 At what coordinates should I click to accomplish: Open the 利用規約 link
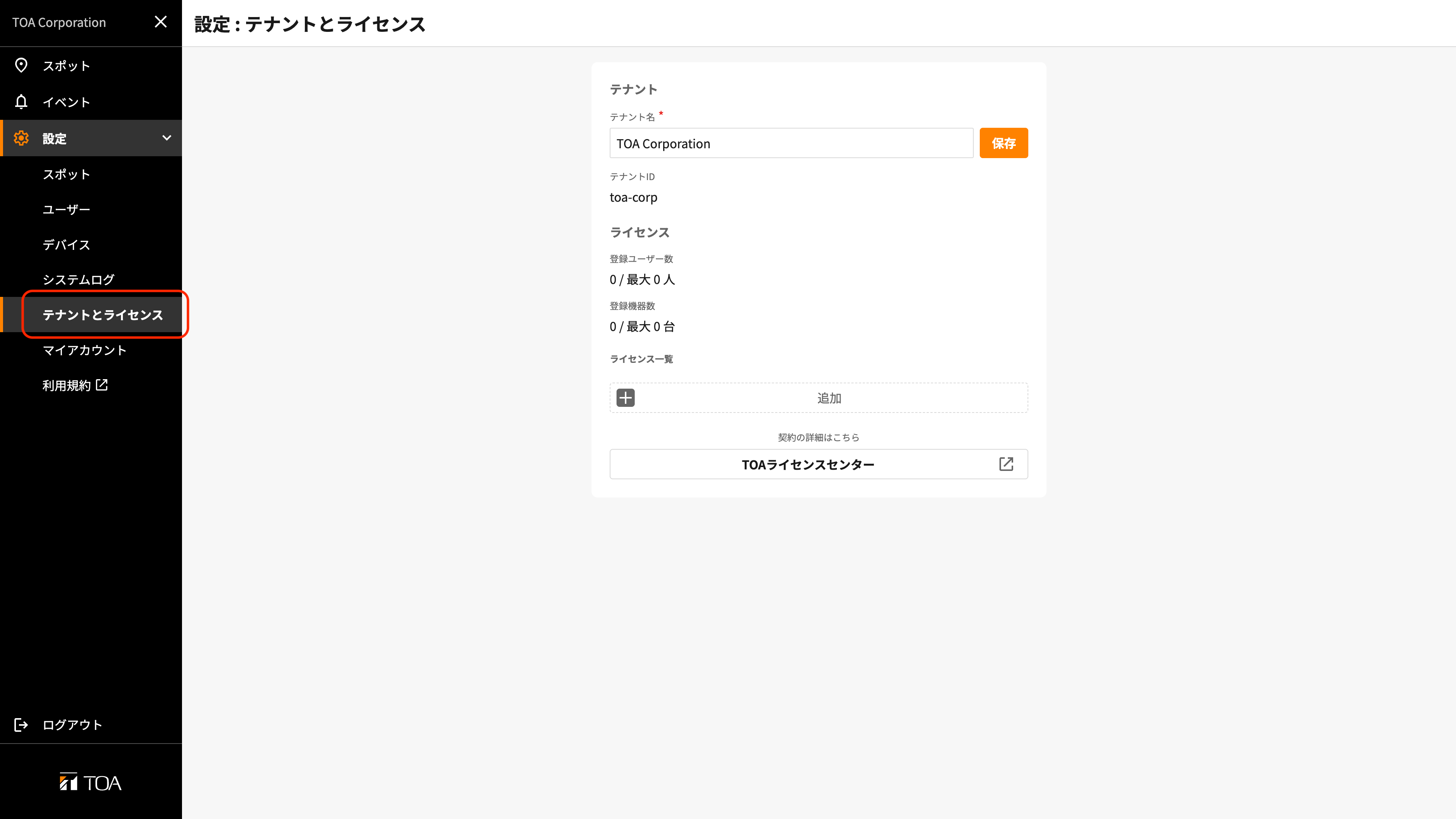click(91, 385)
